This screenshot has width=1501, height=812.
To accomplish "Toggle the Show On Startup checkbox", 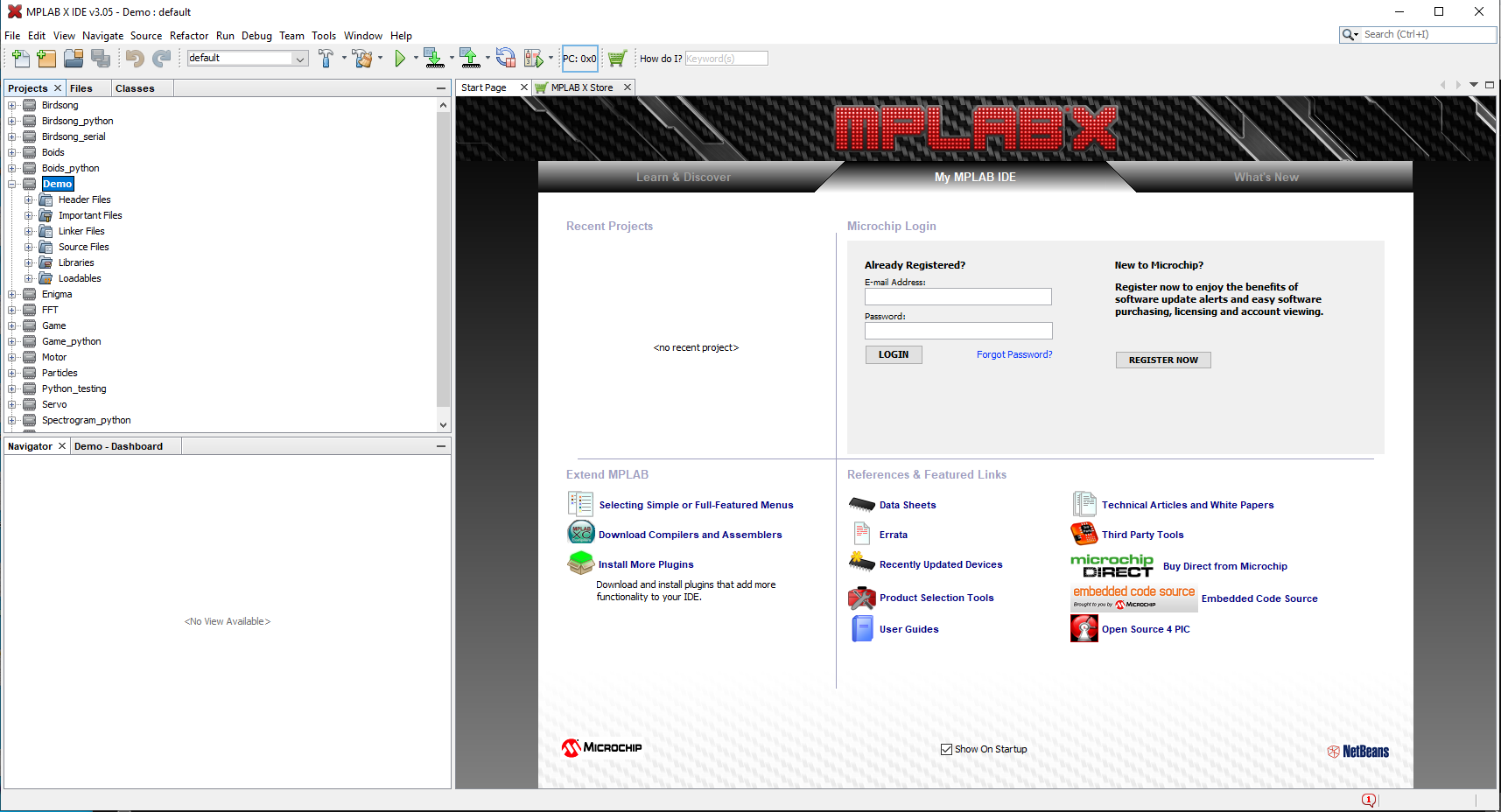I will pos(946,749).
